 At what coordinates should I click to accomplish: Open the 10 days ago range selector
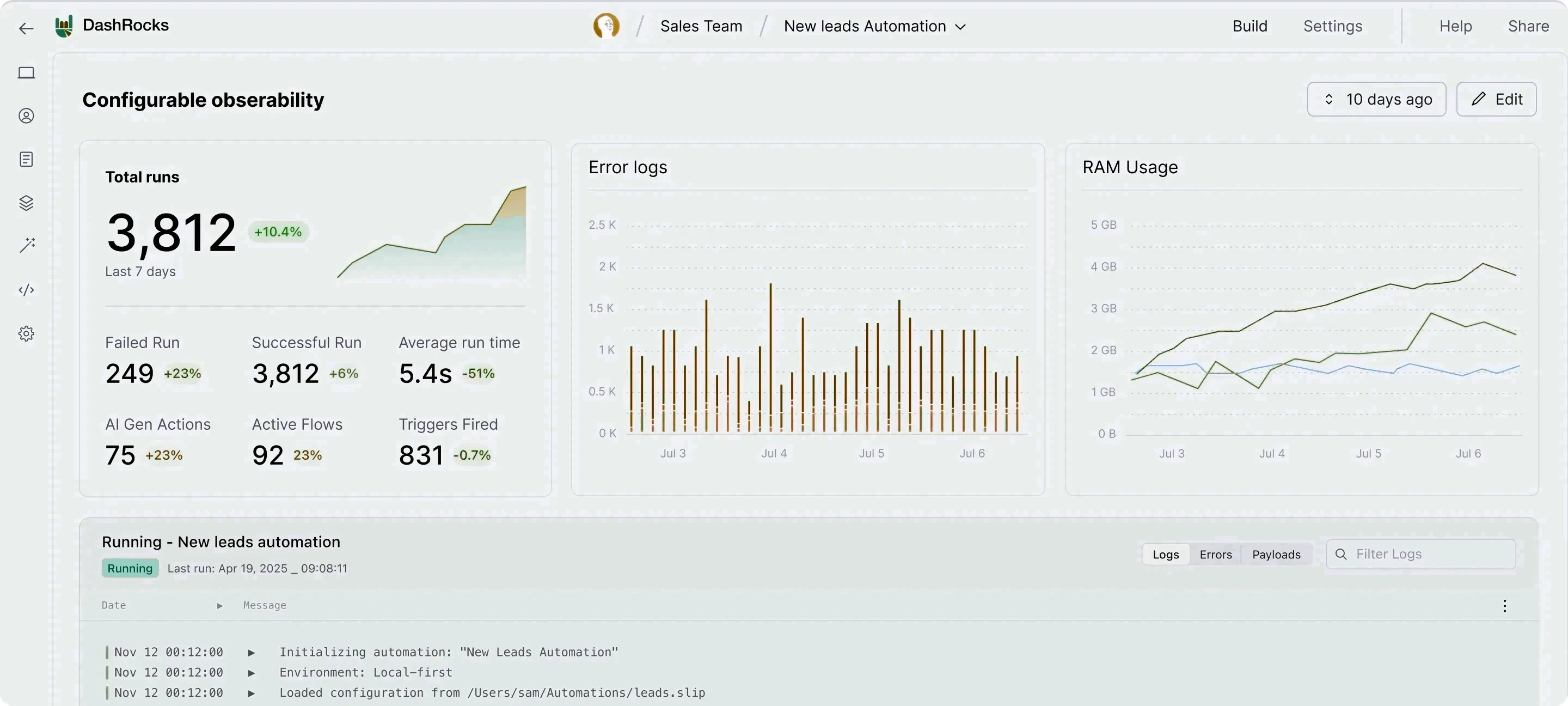click(1376, 99)
